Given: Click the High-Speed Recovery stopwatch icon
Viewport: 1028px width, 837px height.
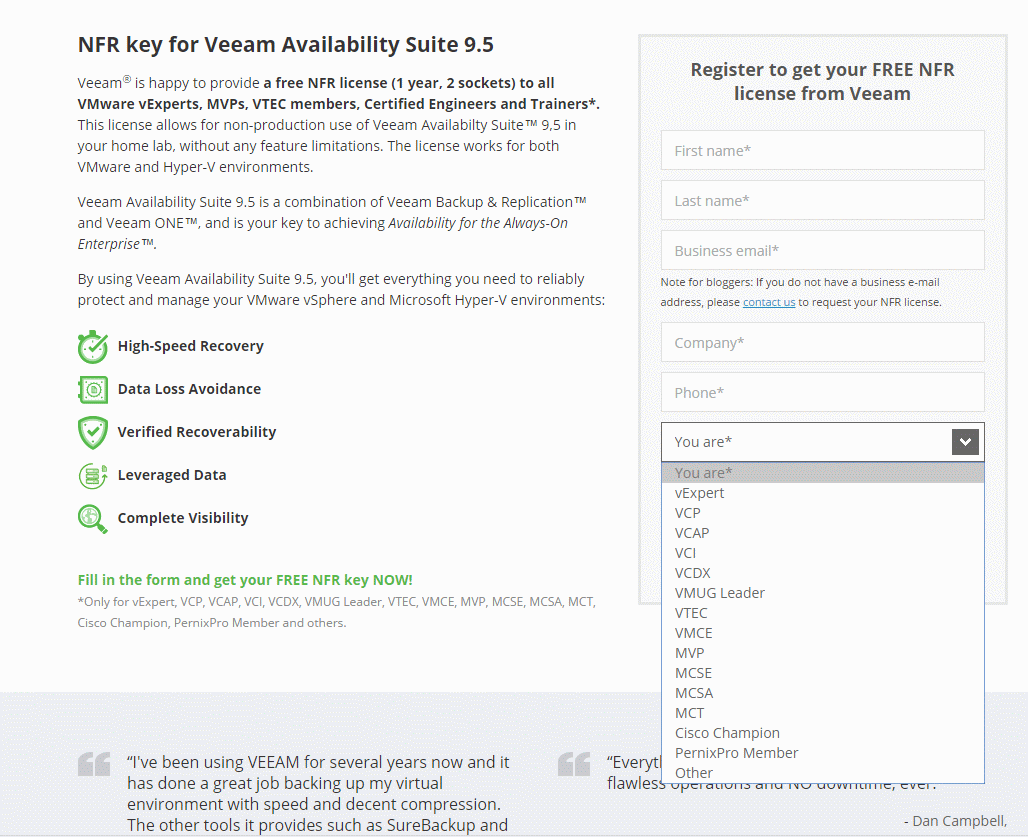Looking at the screenshot, I should (92, 345).
